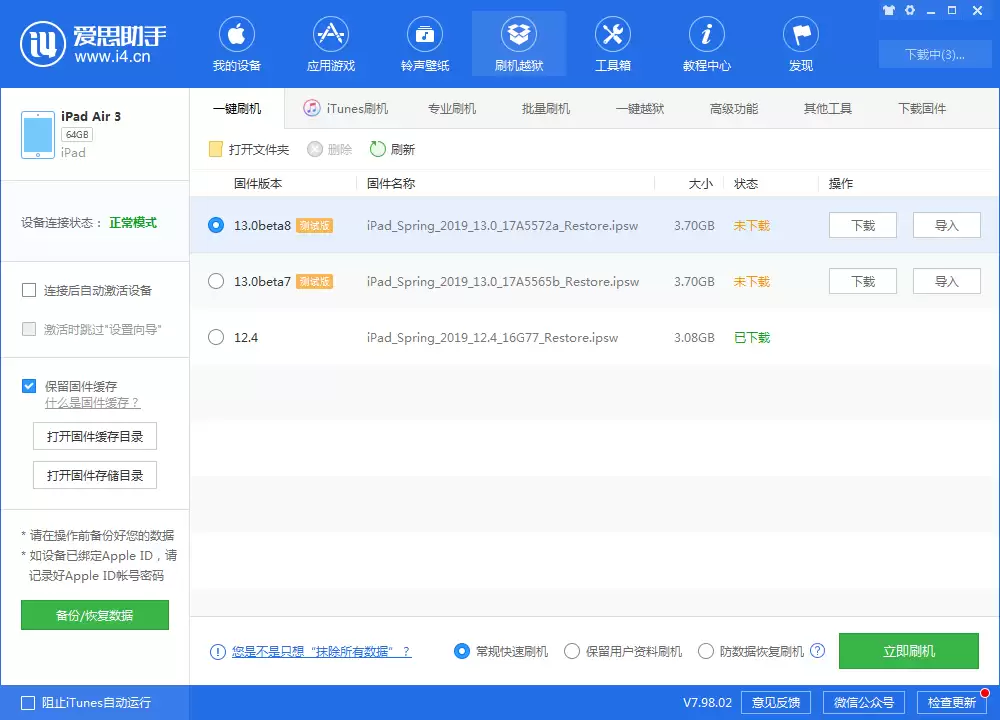Click 导入 button for 13.0beta7
The height and width of the screenshot is (720, 1000).
[x=946, y=281]
